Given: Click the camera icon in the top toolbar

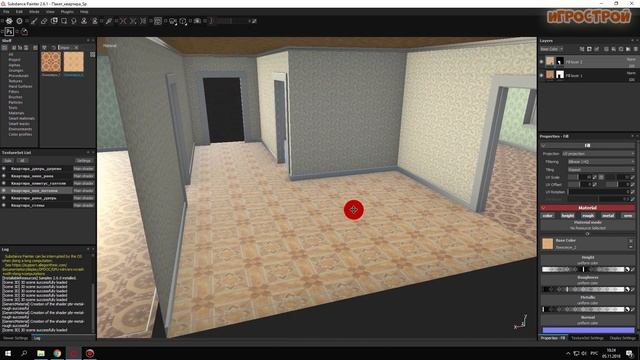Looking at the screenshot, I should click(x=197, y=21).
